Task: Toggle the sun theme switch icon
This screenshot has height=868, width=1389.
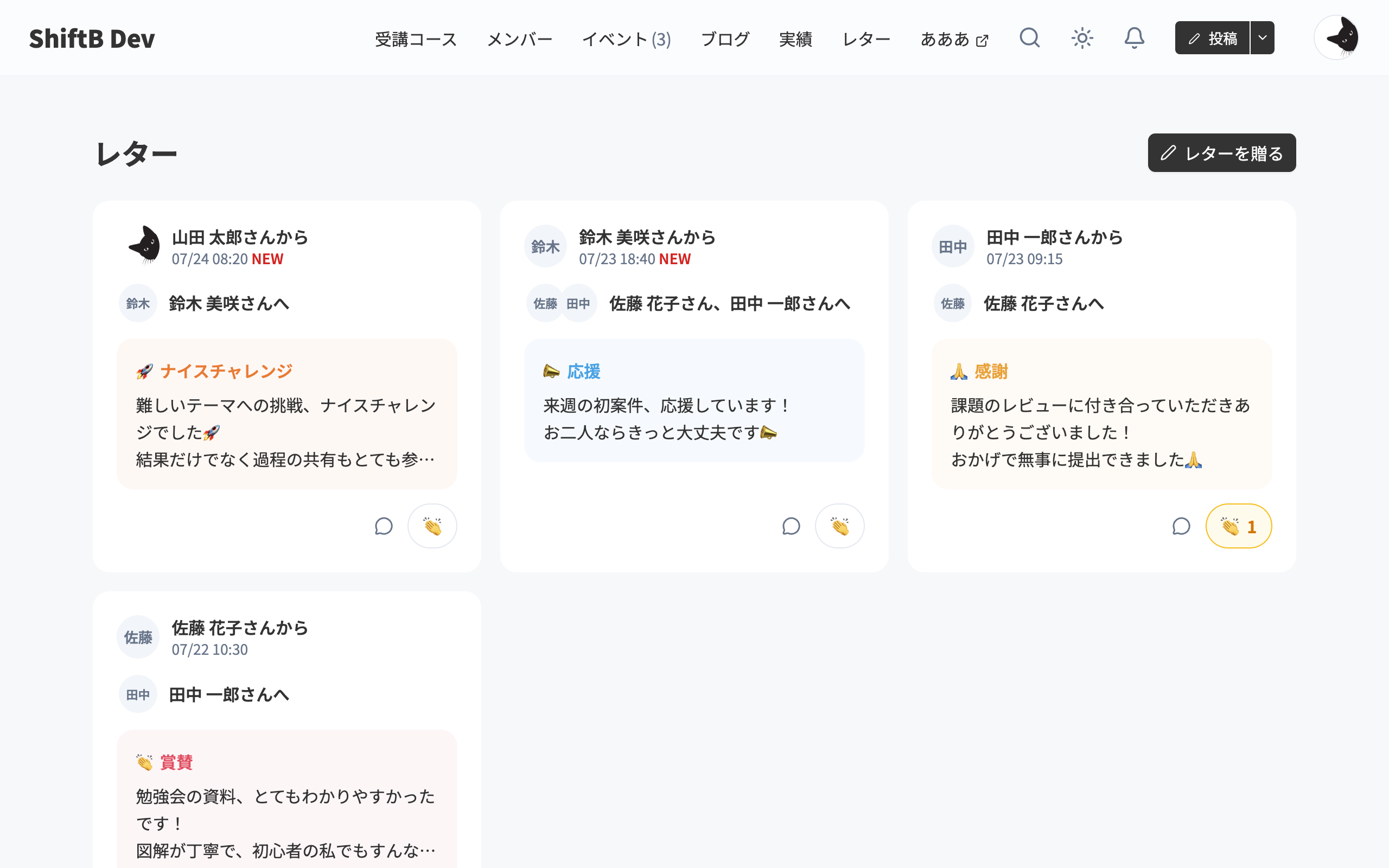Action: click(x=1082, y=38)
